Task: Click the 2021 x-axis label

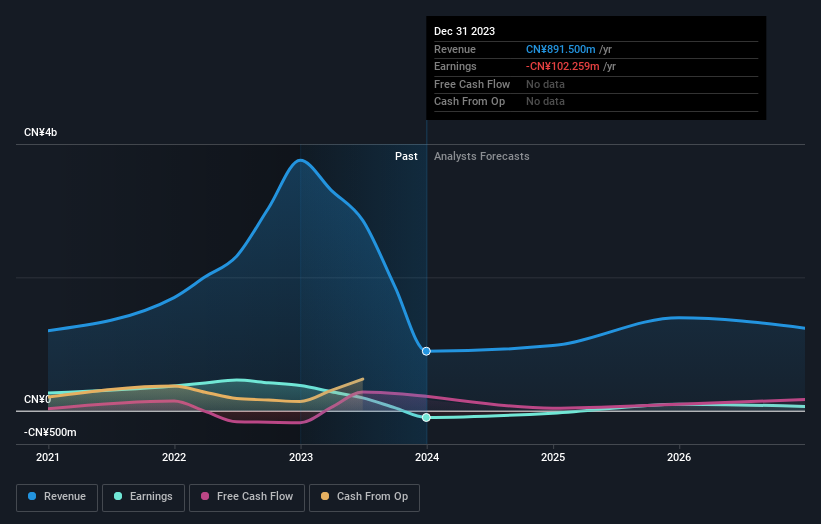Action: coord(48,458)
